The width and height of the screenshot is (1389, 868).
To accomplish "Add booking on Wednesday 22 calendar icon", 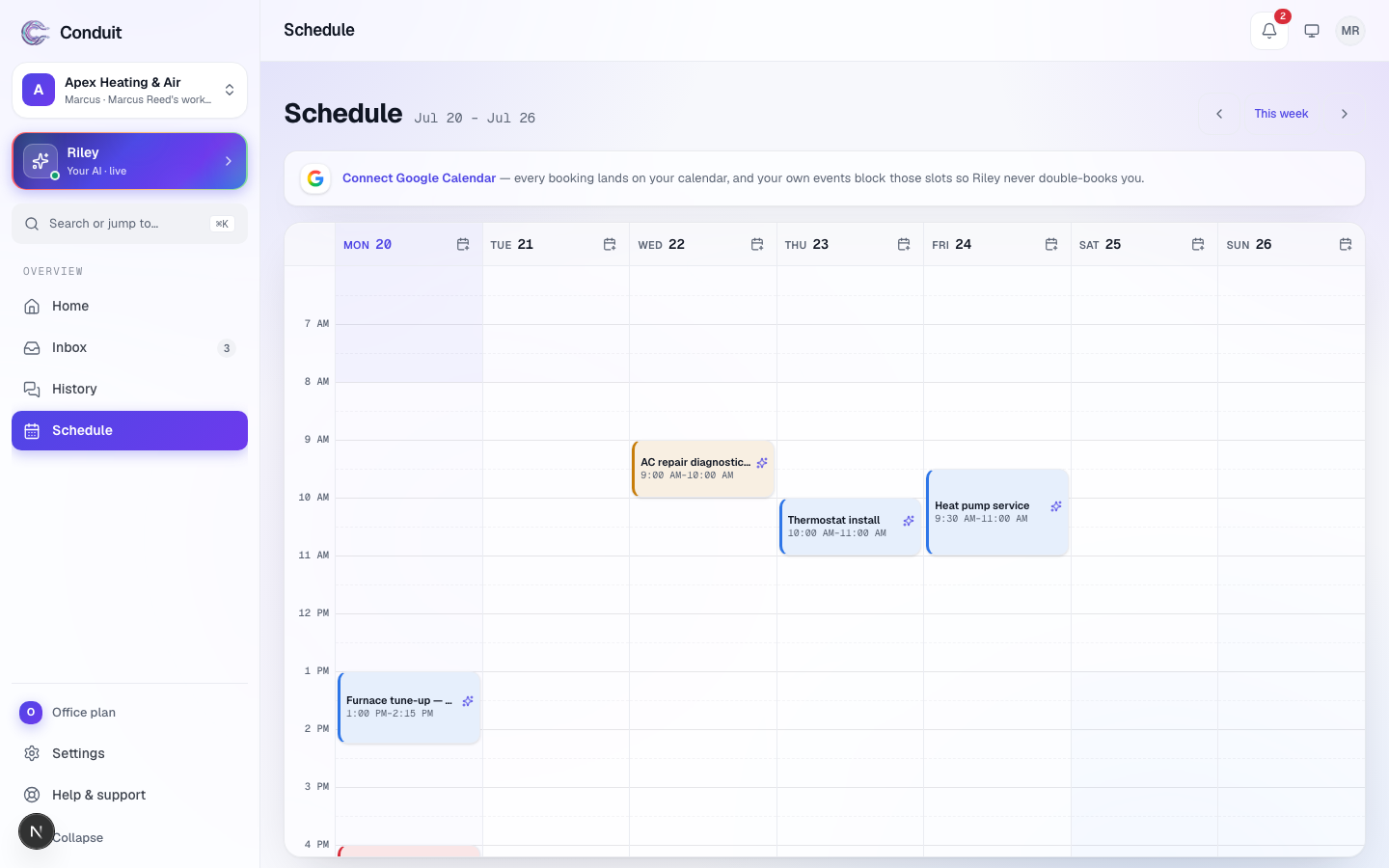I will [757, 245].
